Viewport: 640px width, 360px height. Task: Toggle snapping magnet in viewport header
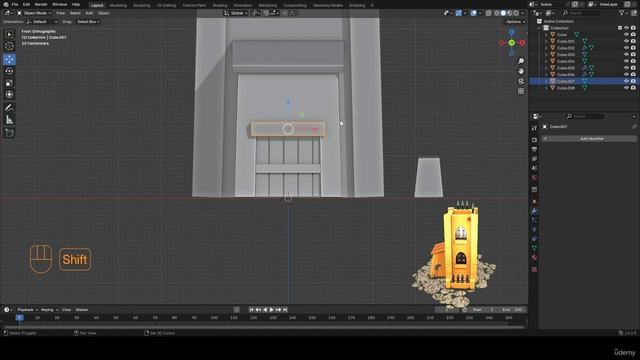(x=266, y=13)
